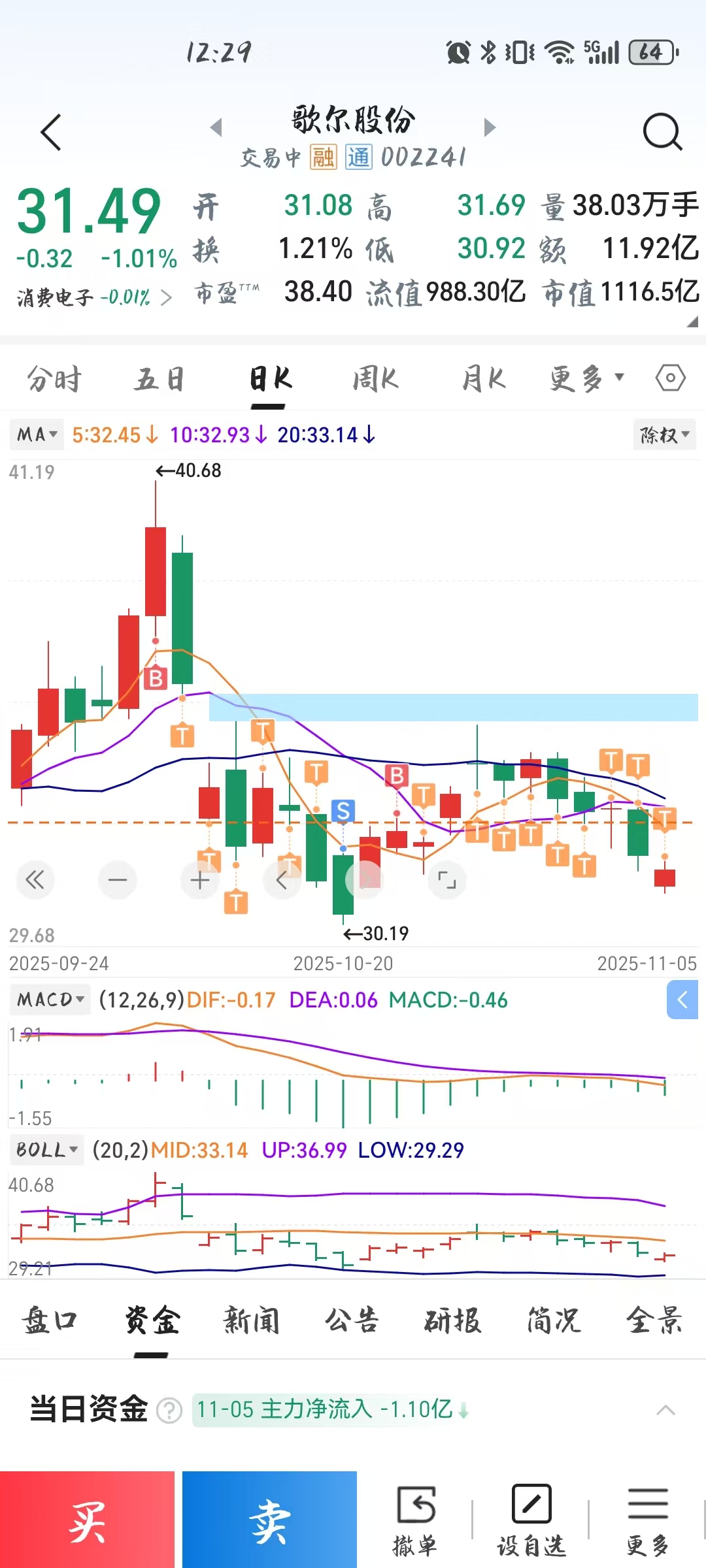This screenshot has width=706, height=1568.
Task: Tap the blue S sell marker
Action: [343, 811]
